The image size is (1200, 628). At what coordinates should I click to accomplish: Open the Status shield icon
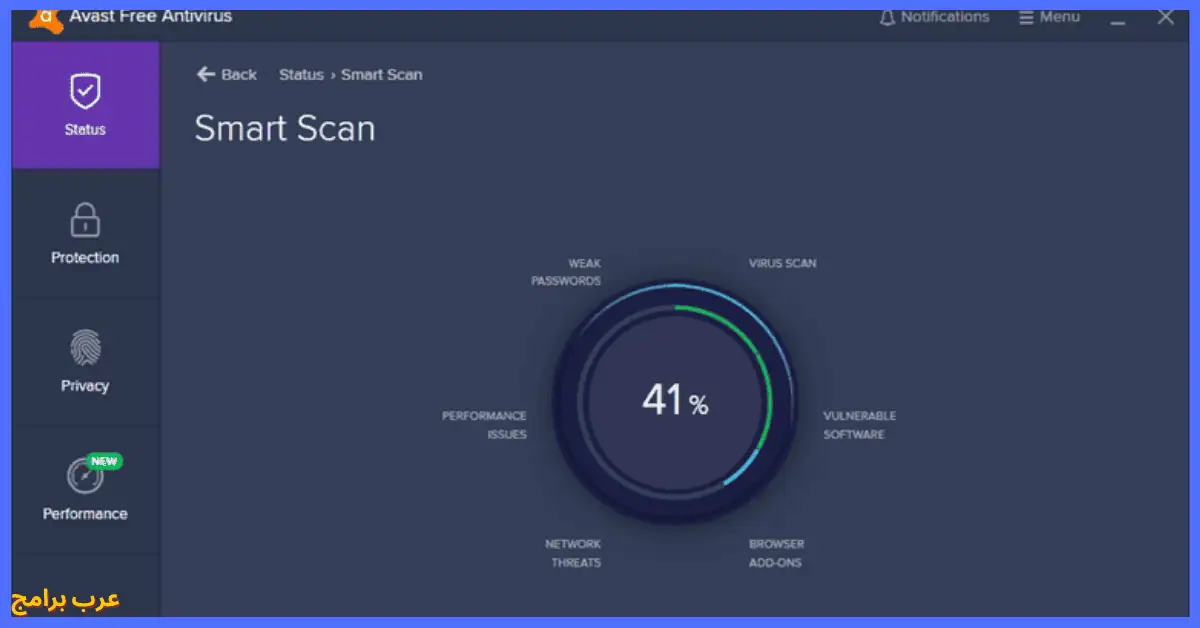click(85, 91)
